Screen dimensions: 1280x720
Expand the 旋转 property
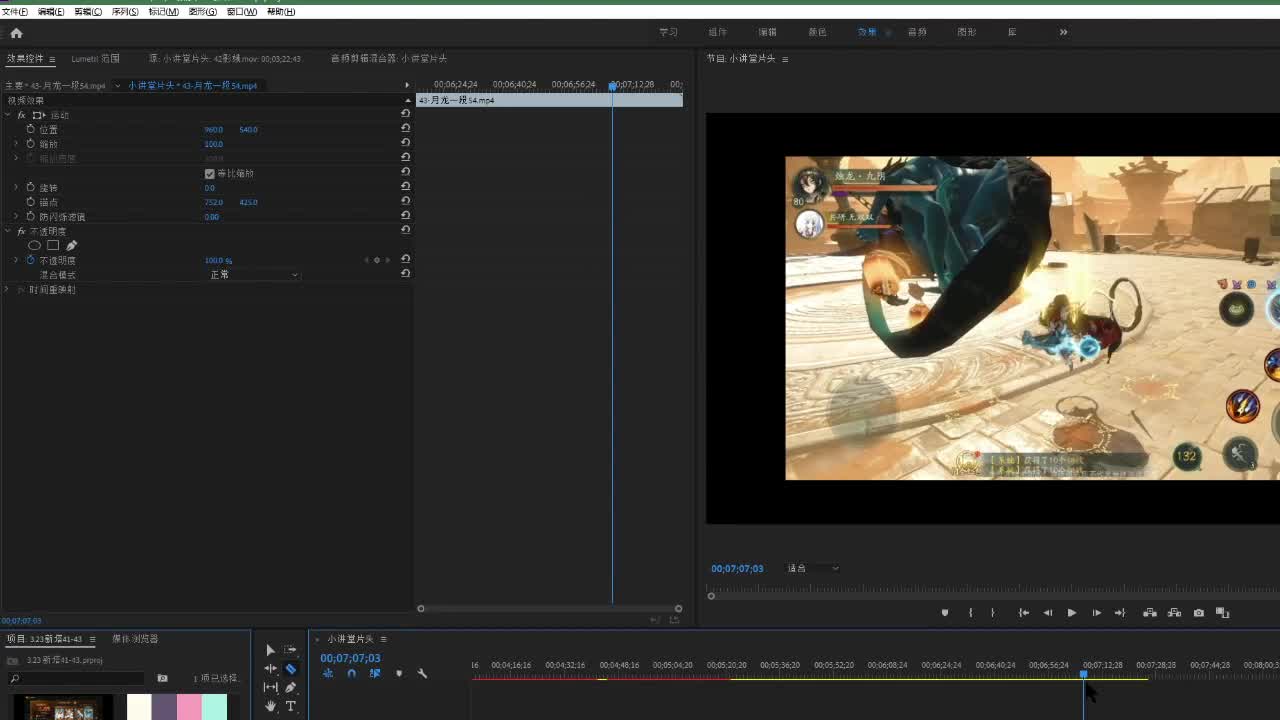[x=16, y=187]
